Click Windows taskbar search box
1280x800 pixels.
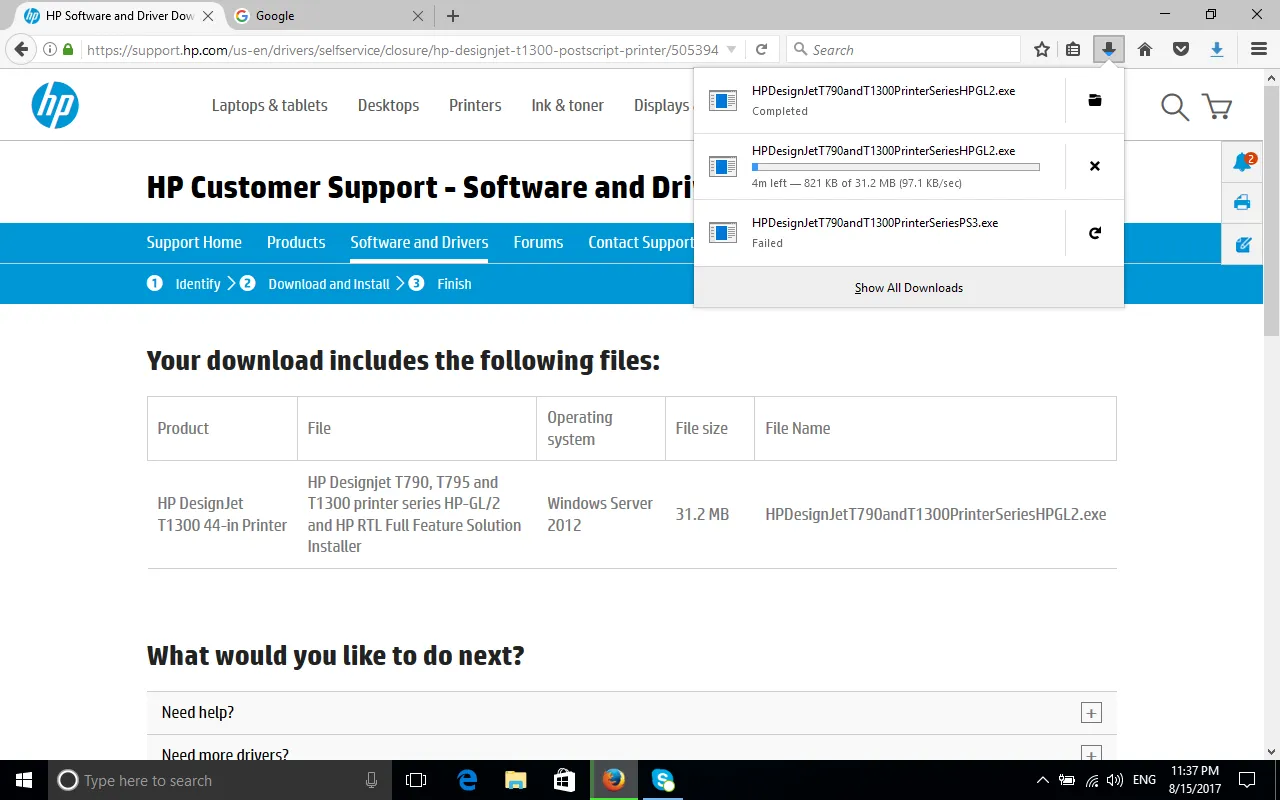(220, 780)
